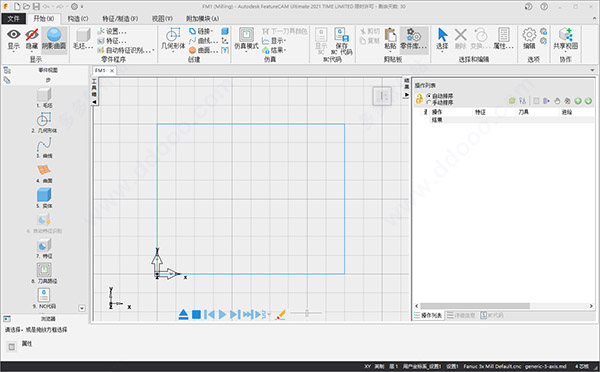Open the 特征/制造 ribbon tab
This screenshot has height=372, width=600.
120,18
